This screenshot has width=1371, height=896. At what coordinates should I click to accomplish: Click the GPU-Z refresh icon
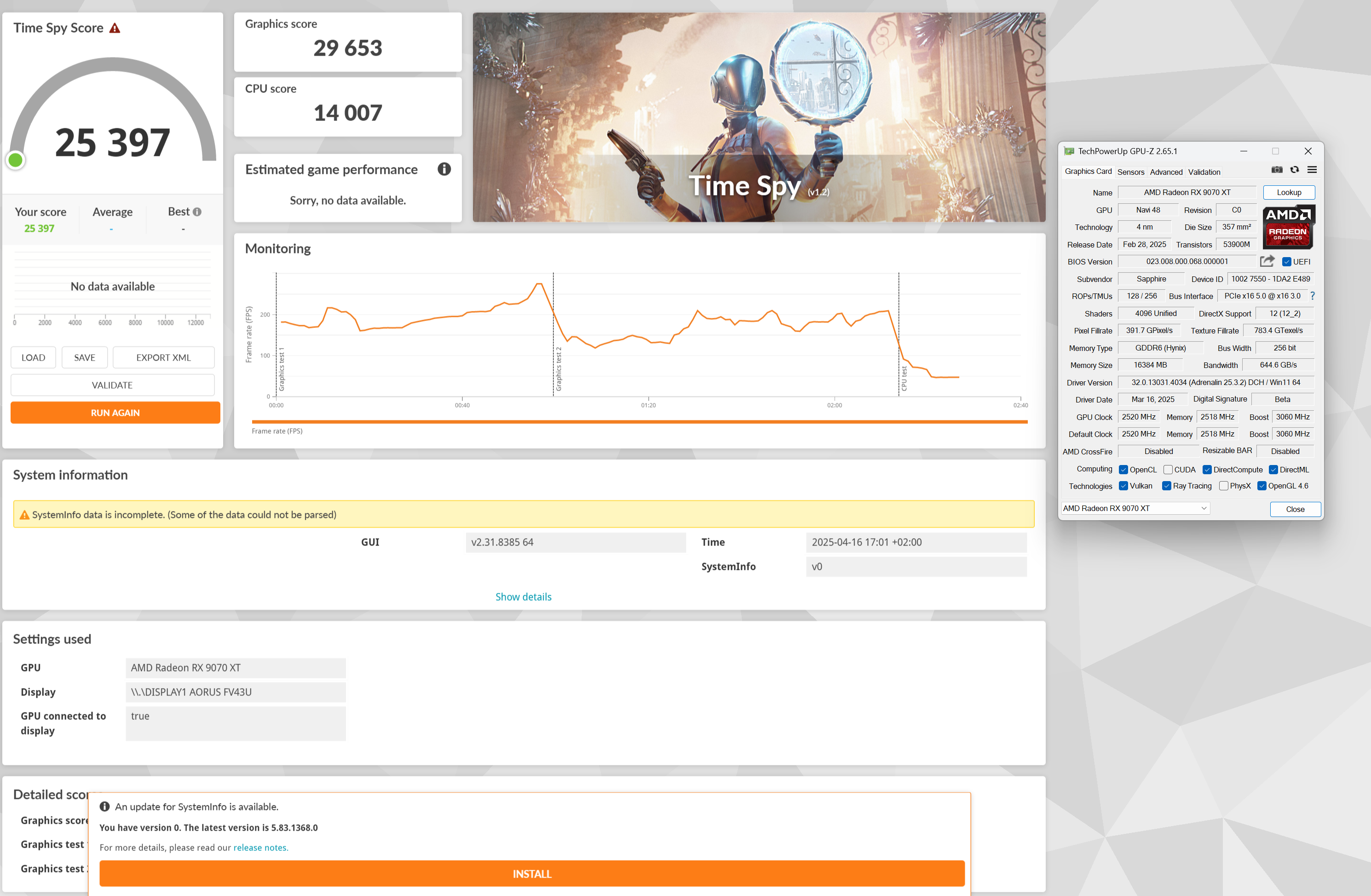[x=1294, y=170]
